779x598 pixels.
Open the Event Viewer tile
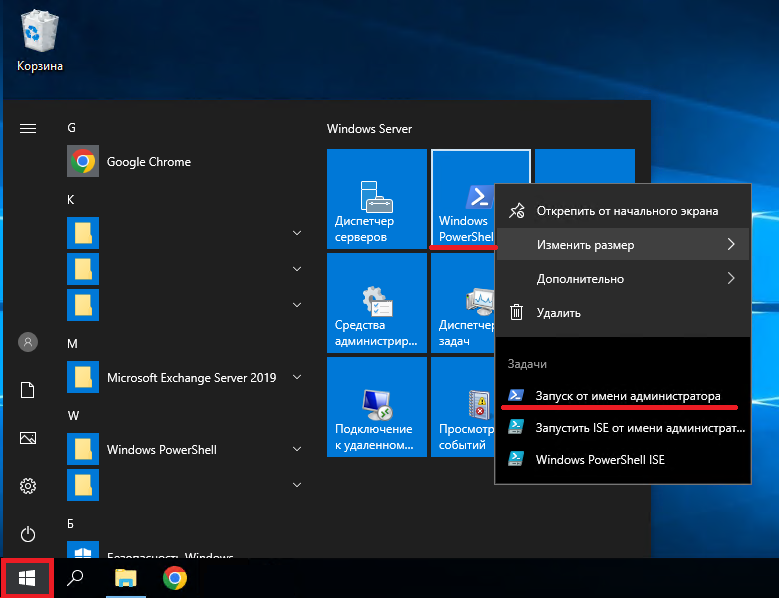click(463, 407)
